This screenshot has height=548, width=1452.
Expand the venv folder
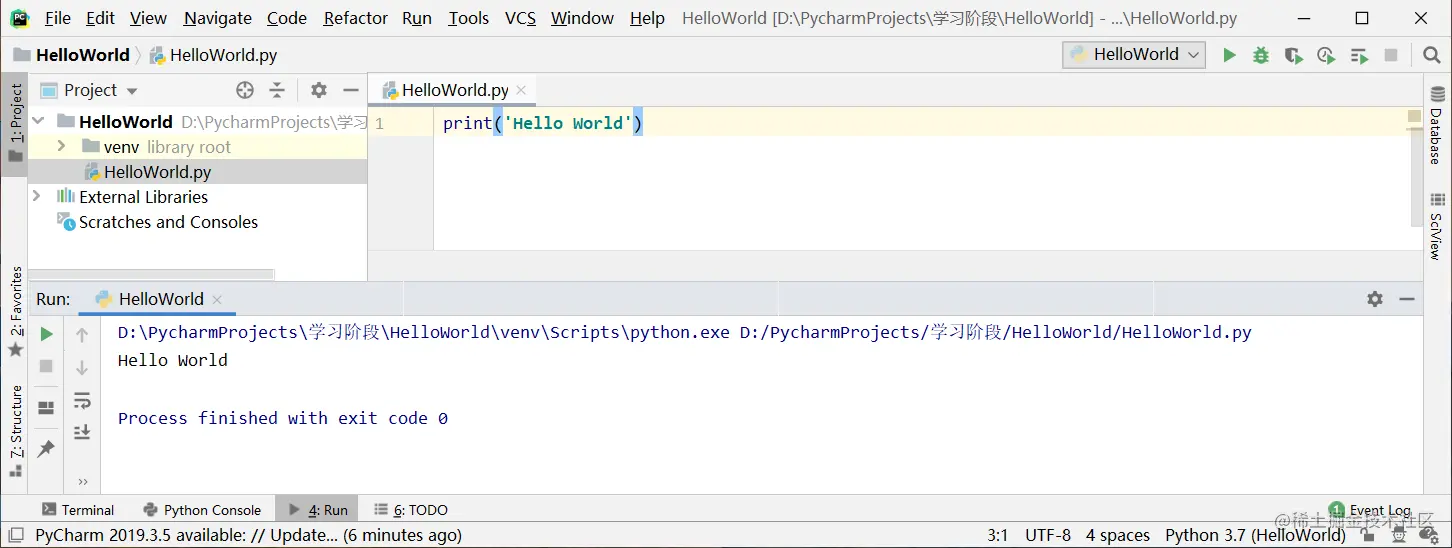click(x=62, y=146)
